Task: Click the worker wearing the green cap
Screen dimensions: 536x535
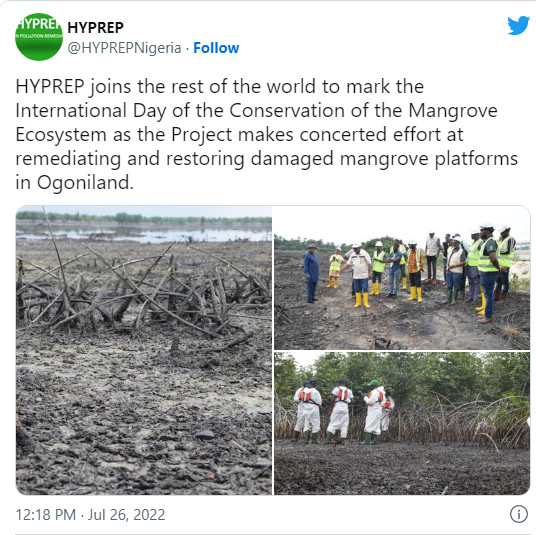Action: 374,411
